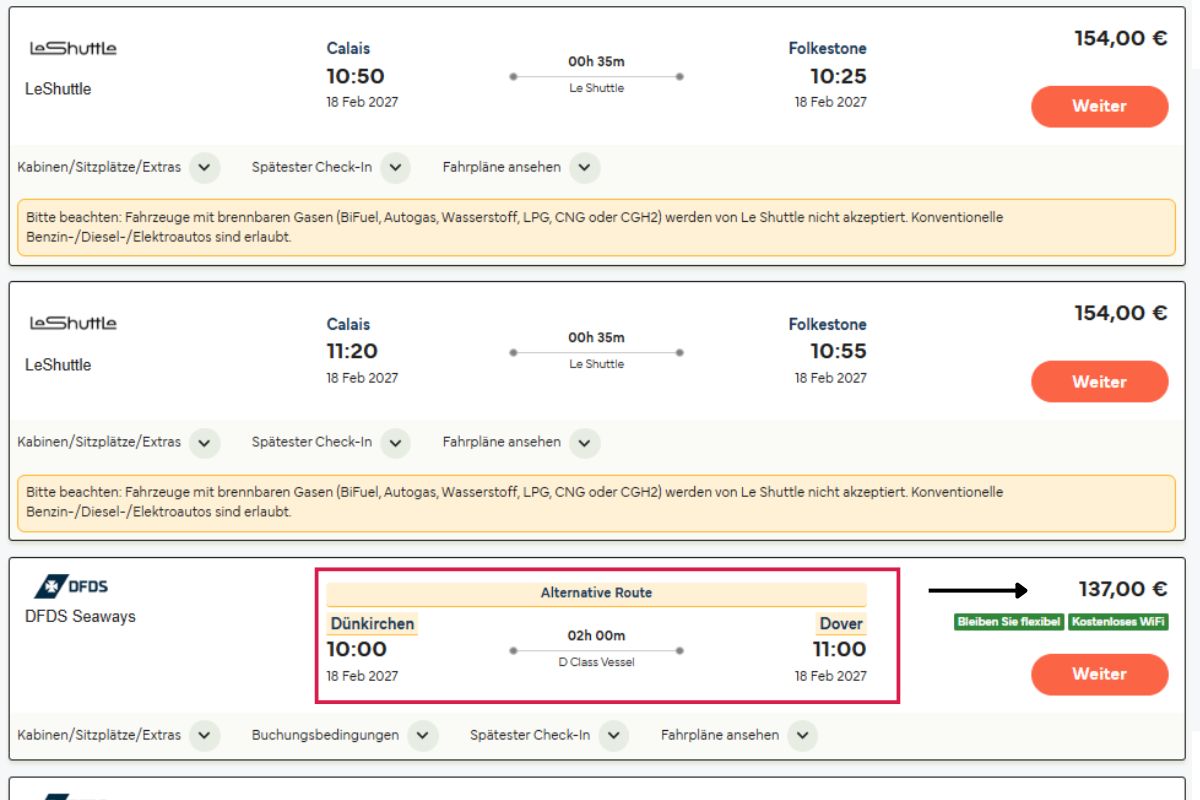Expand Spätester Check-In for the 11:20 LeShuttle

pyautogui.click(x=330, y=442)
